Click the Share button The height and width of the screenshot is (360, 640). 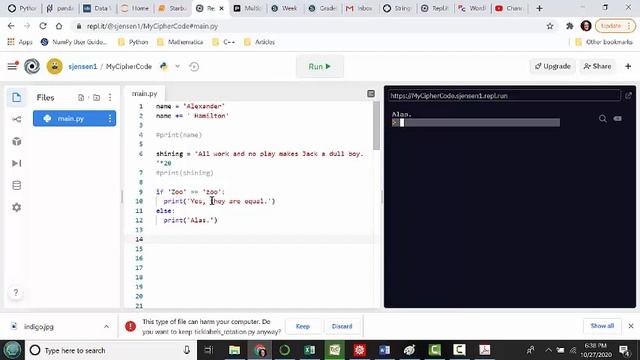597,66
